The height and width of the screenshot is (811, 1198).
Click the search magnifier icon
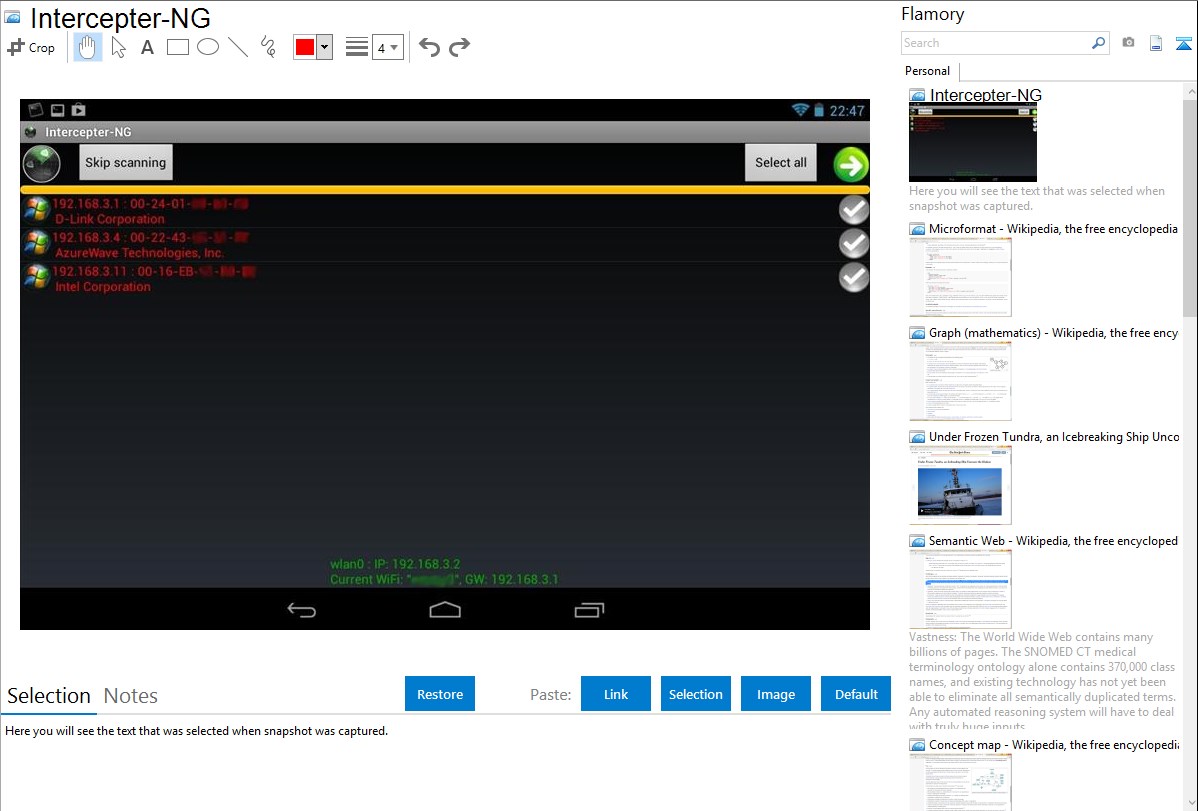pyautogui.click(x=1099, y=43)
